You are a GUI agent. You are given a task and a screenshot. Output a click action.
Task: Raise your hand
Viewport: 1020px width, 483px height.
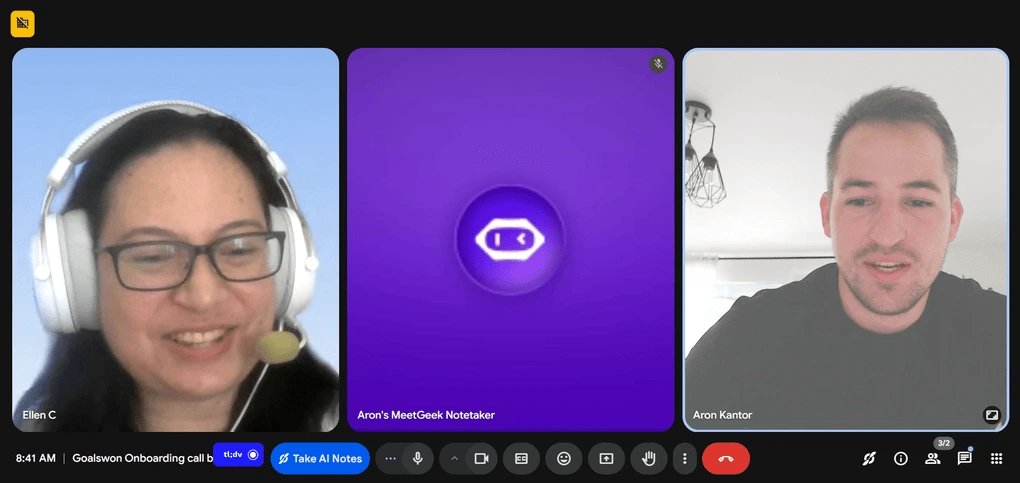click(x=649, y=458)
